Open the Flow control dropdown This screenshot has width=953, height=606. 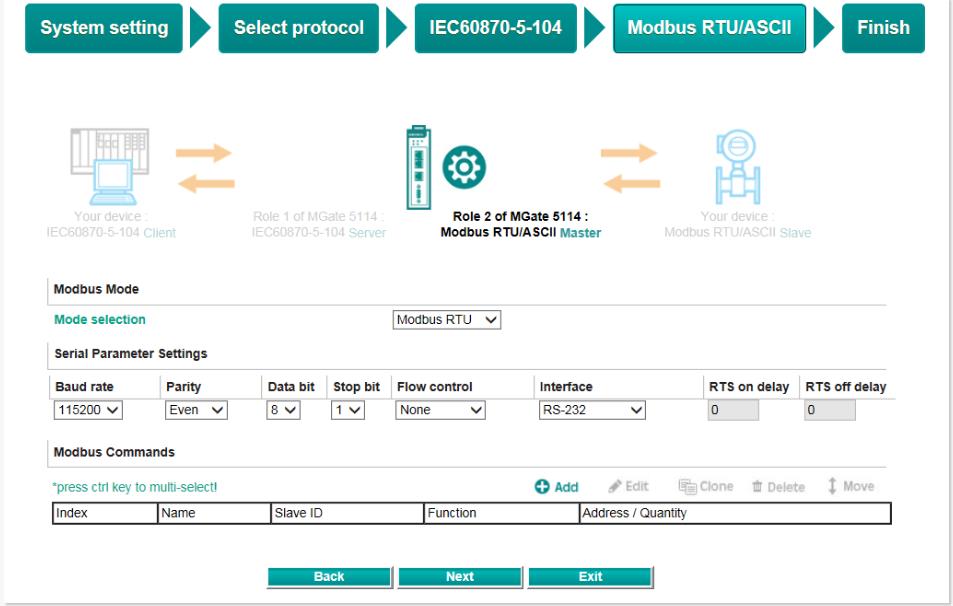tap(441, 410)
